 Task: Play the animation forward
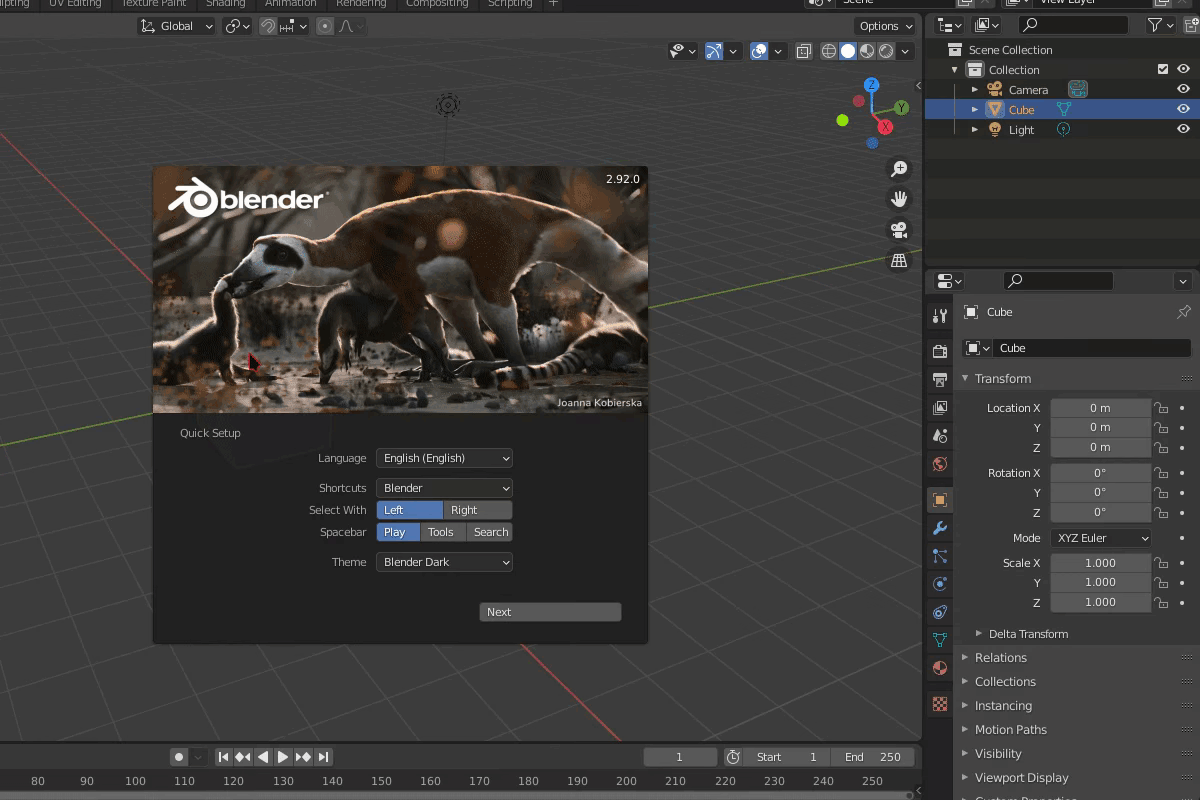pyautogui.click(x=283, y=757)
